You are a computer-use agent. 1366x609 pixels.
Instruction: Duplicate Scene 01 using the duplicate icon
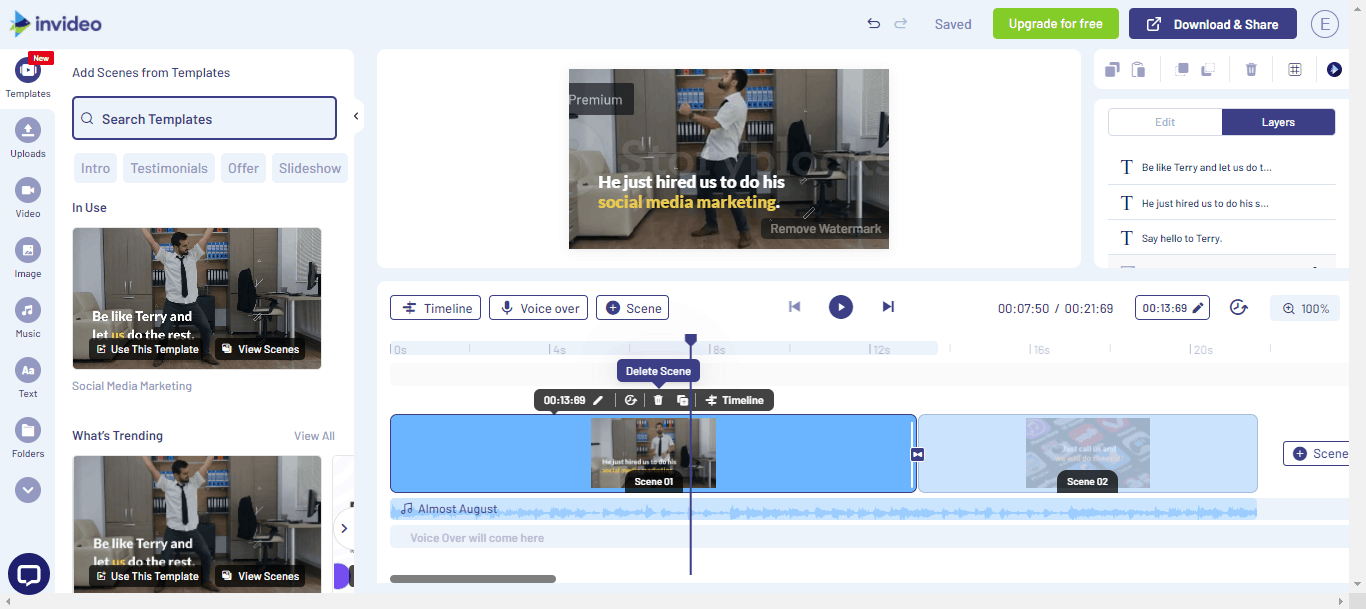681,399
